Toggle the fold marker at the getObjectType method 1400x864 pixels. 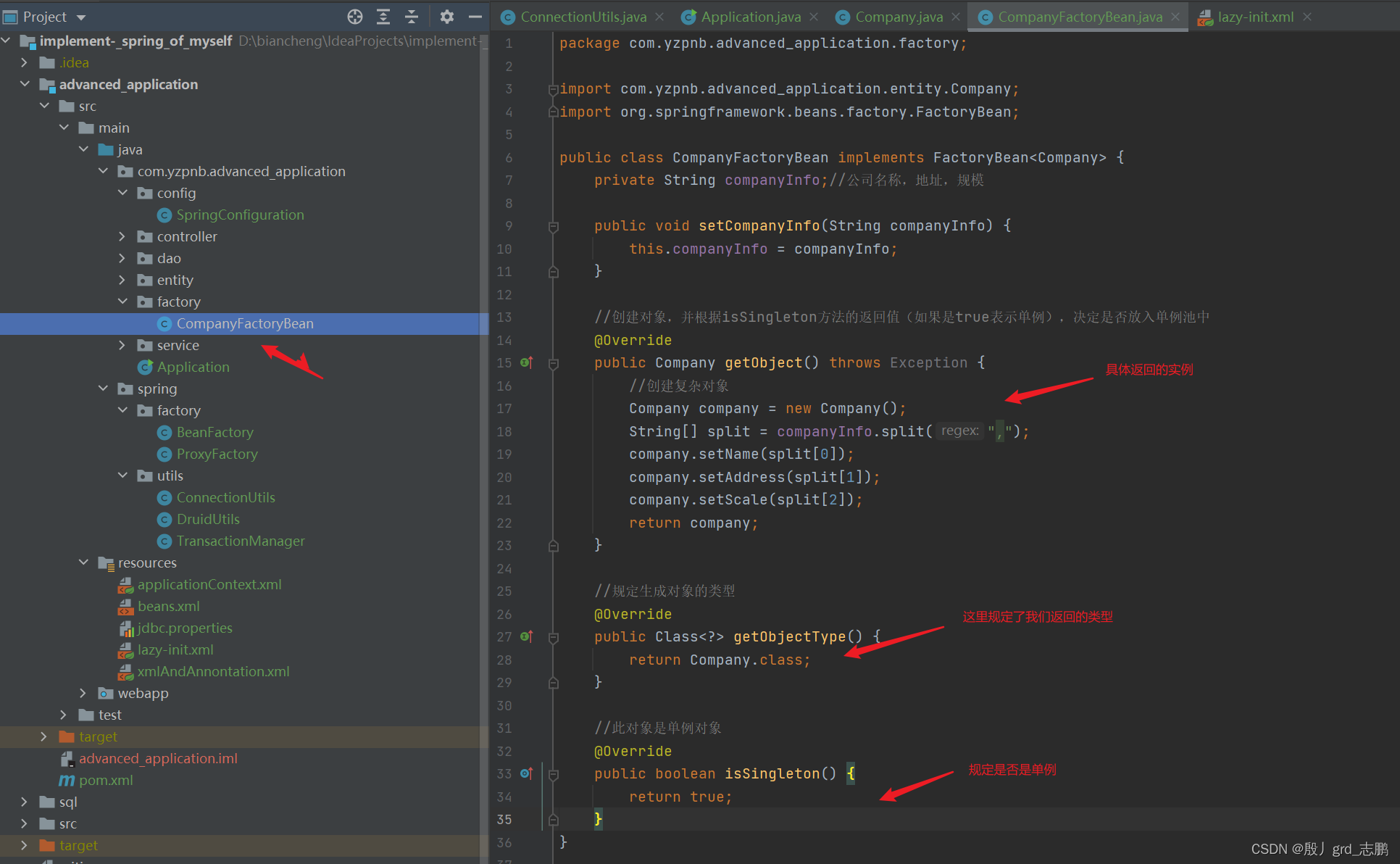554,637
